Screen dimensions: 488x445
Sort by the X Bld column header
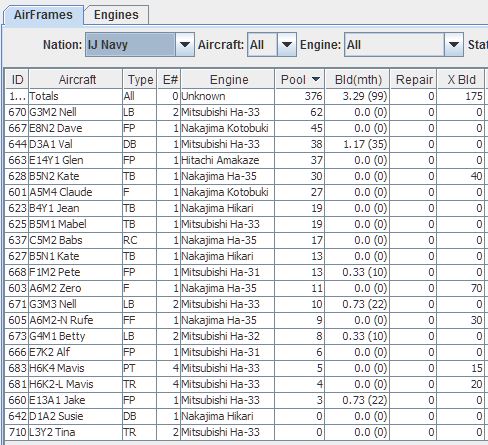461,80
